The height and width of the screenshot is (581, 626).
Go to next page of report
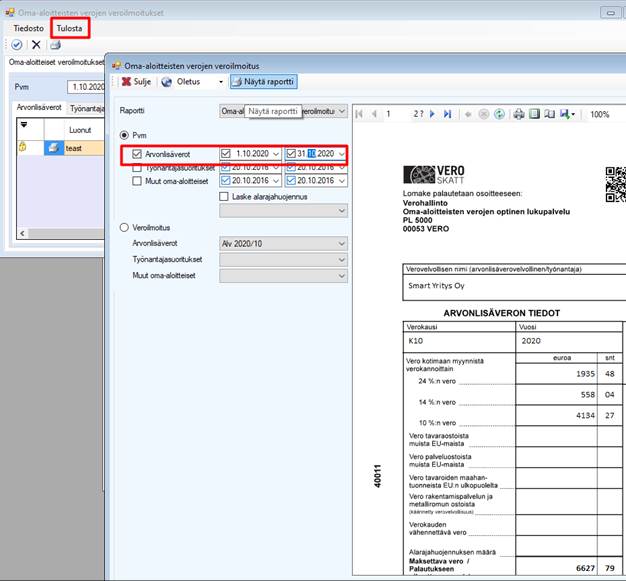coord(432,114)
